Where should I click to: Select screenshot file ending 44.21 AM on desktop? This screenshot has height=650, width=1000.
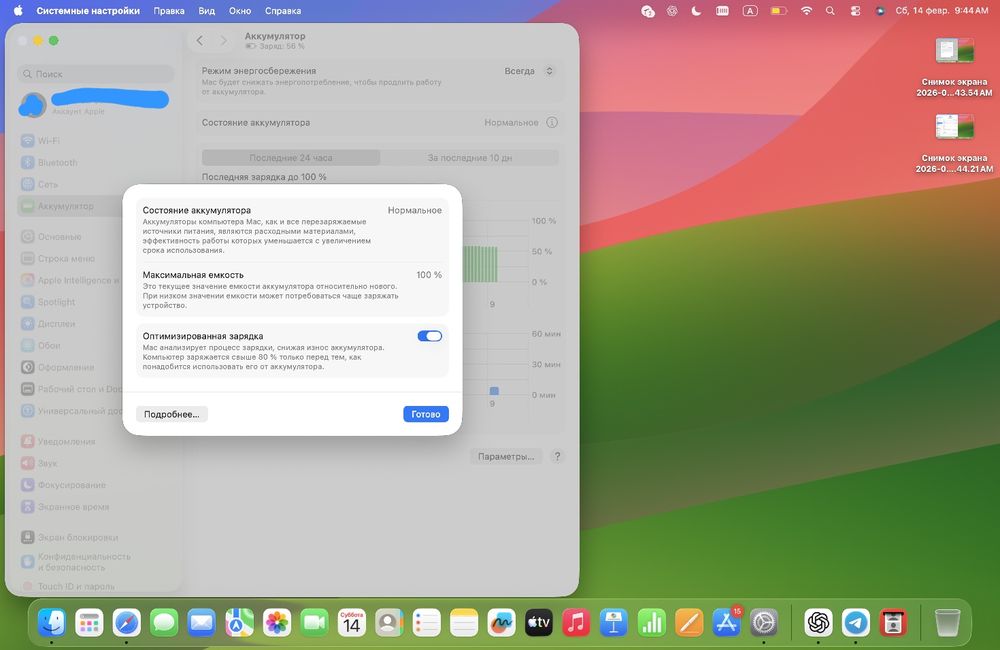(x=955, y=143)
